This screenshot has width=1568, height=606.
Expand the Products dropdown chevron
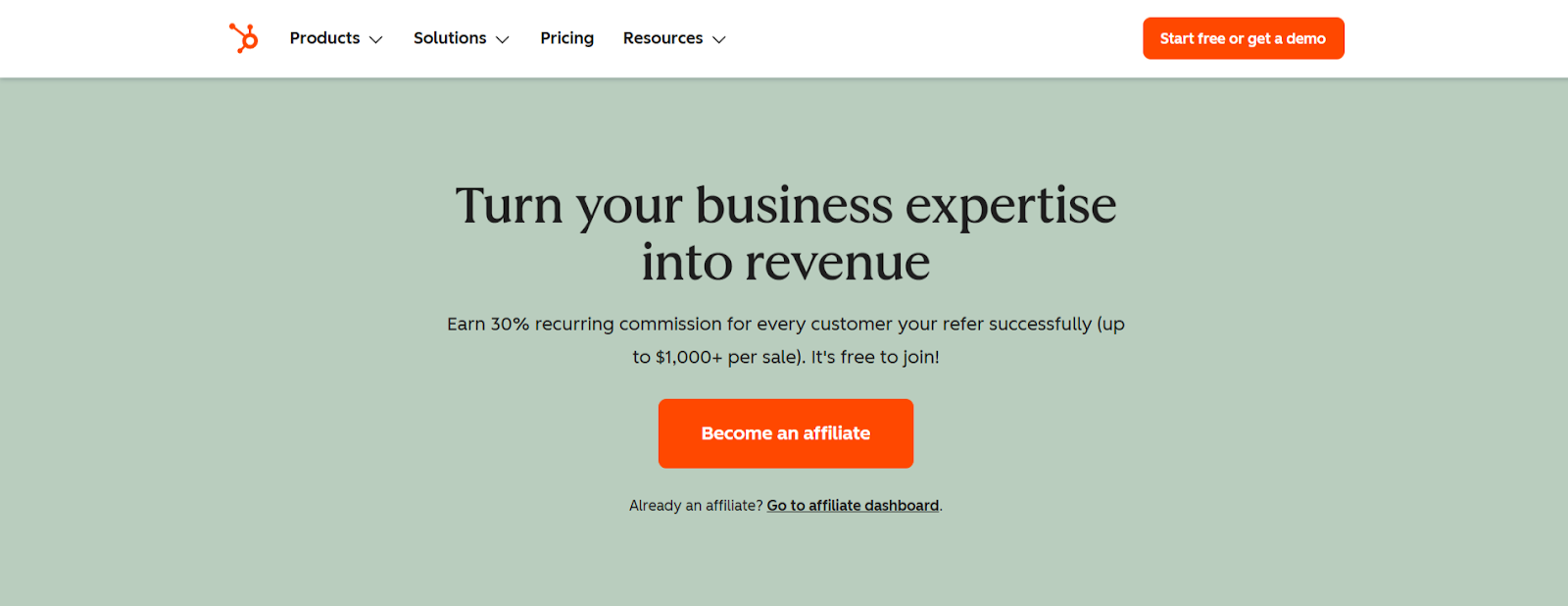coord(378,39)
